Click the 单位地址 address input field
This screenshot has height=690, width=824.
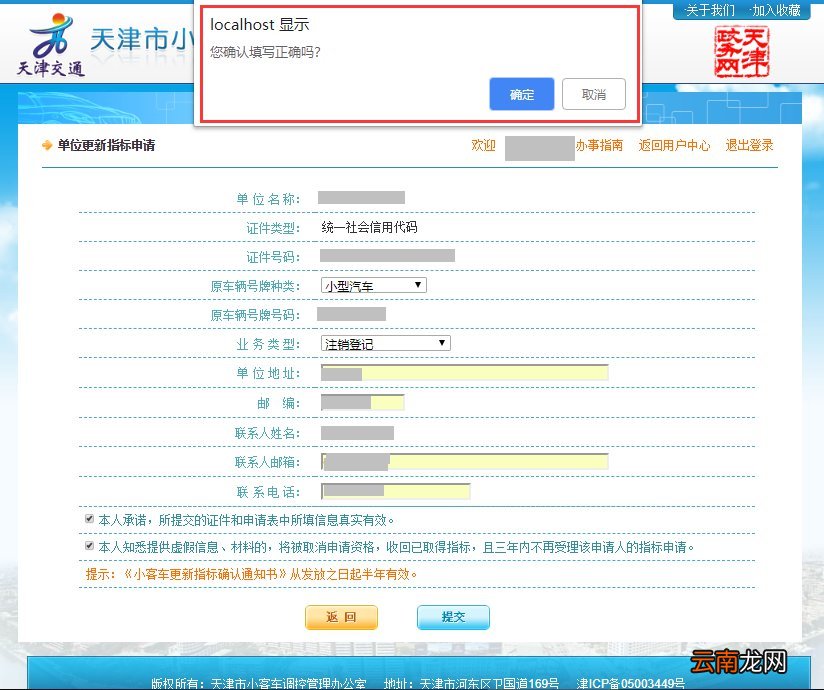[x=463, y=372]
